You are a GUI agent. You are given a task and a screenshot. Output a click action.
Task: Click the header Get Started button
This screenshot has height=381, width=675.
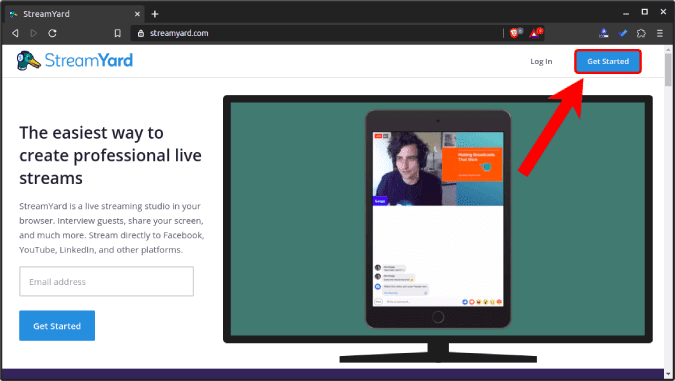coord(608,62)
